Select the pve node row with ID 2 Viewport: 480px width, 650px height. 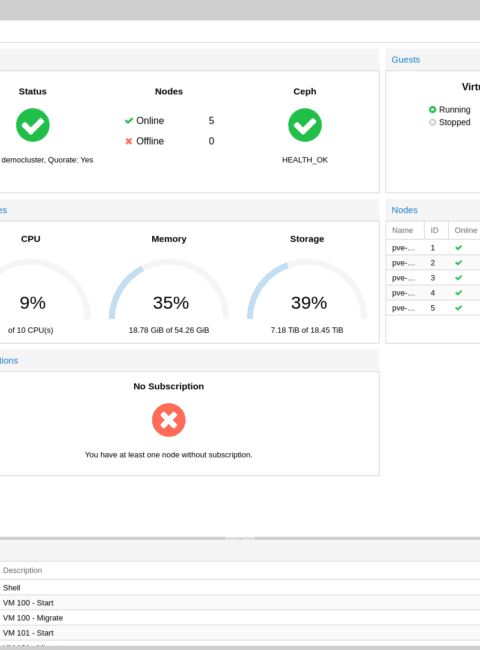pyautogui.click(x=433, y=263)
